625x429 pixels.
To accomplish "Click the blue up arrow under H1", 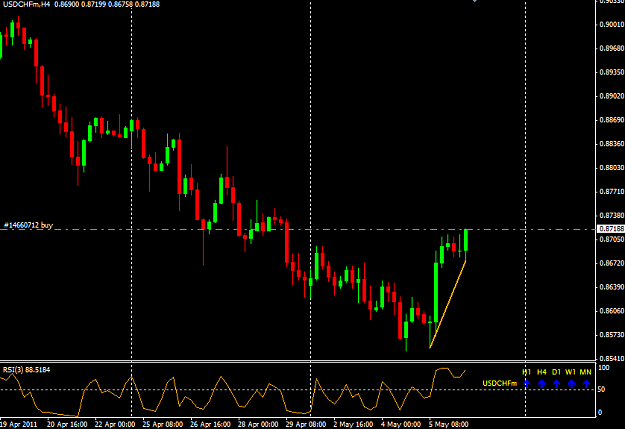I will pyautogui.click(x=527, y=384).
